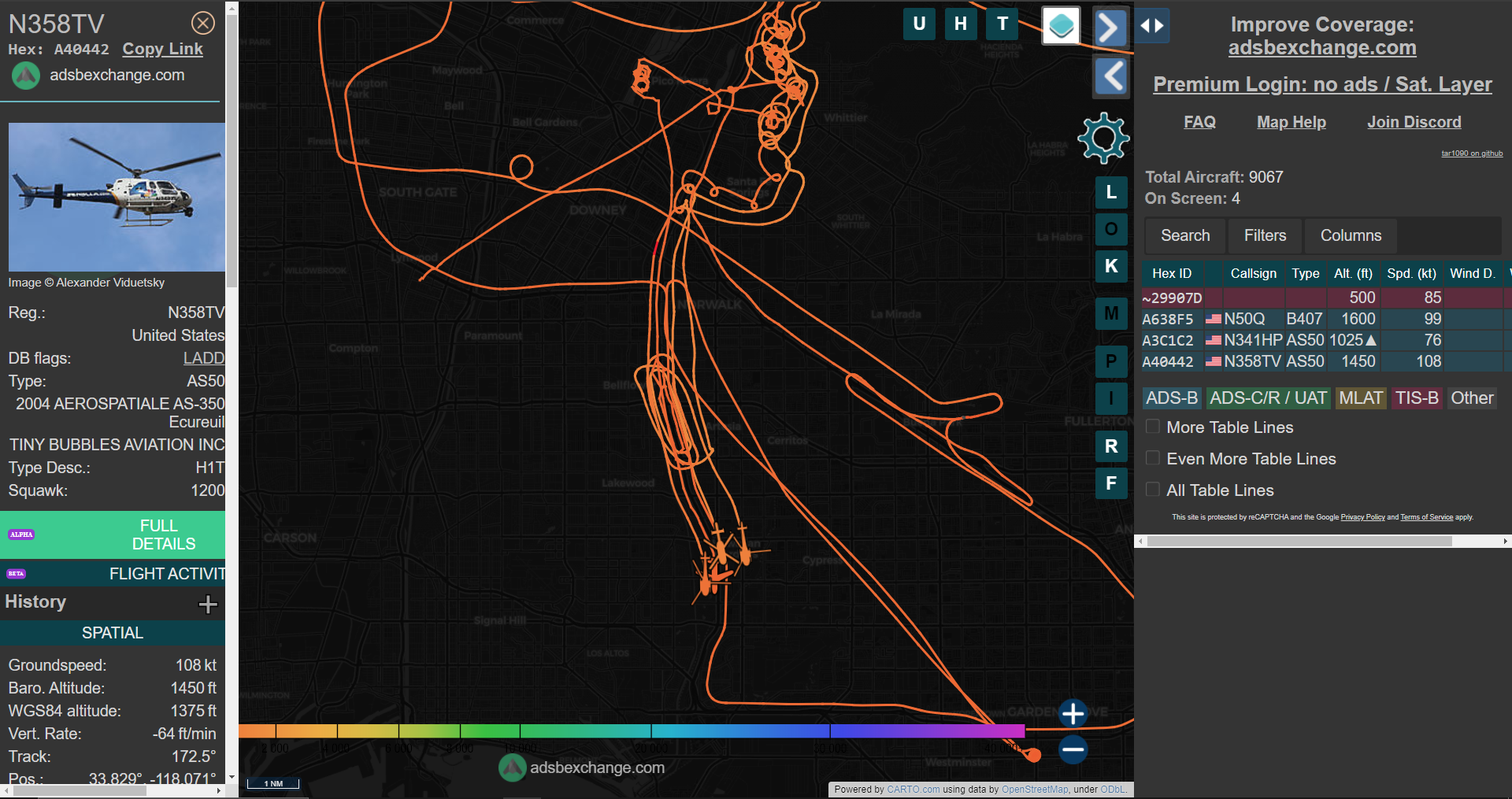Open the FAQ link
The height and width of the screenshot is (799, 1512).
click(1199, 122)
